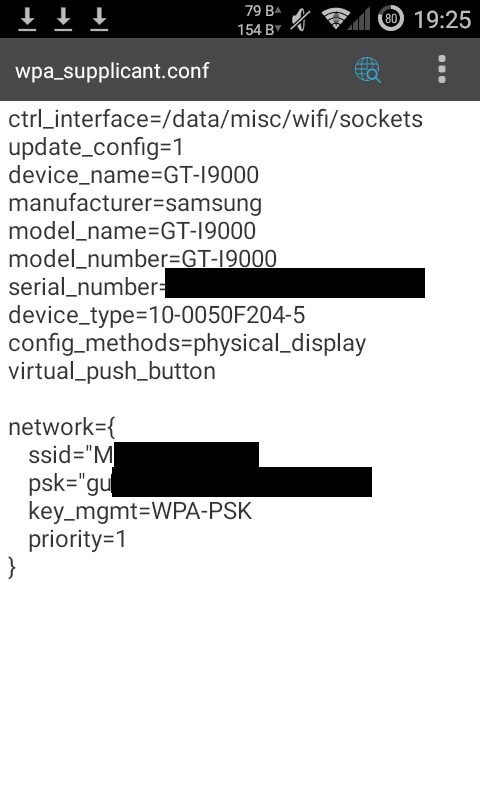
Task: Tap the cellular signal bars icon
Action: [360, 20]
